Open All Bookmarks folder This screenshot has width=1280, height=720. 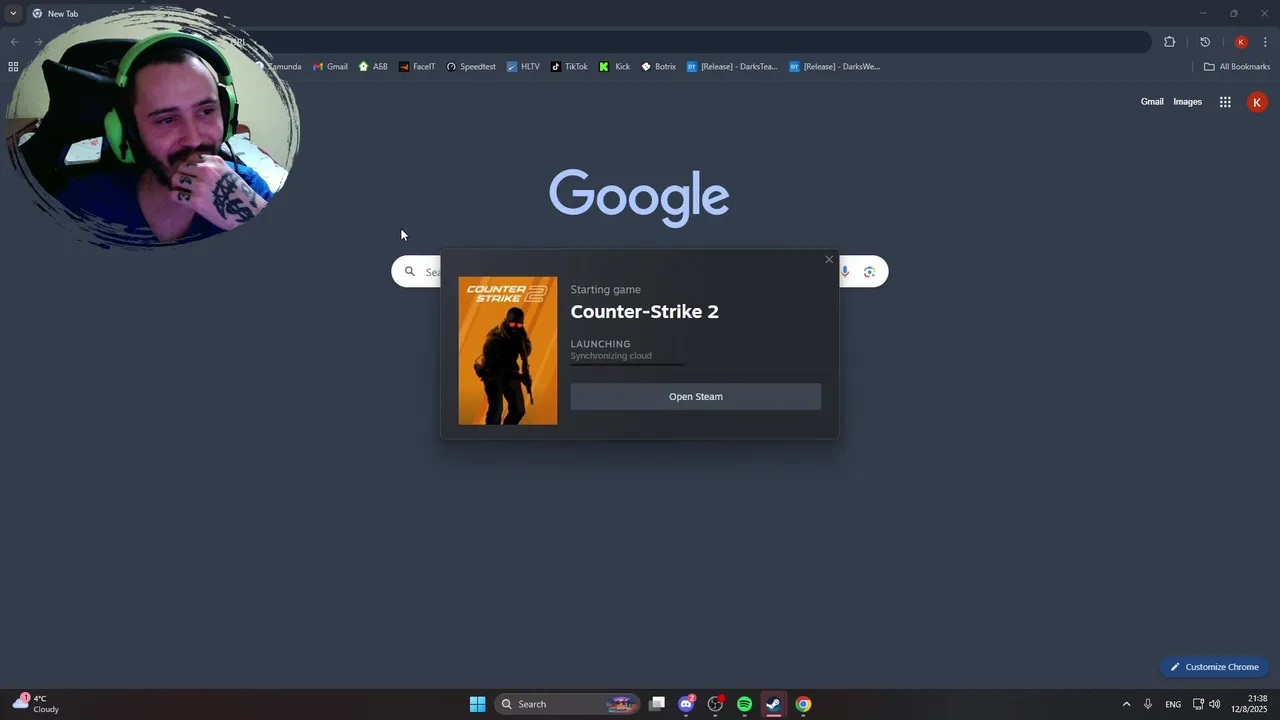1237,67
